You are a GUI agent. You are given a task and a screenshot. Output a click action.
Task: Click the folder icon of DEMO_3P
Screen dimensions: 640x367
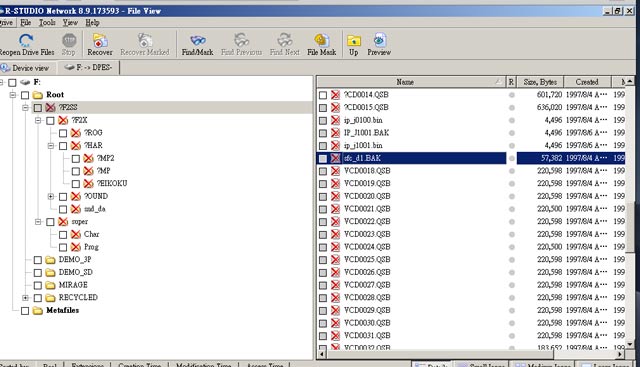pyautogui.click(x=50, y=260)
